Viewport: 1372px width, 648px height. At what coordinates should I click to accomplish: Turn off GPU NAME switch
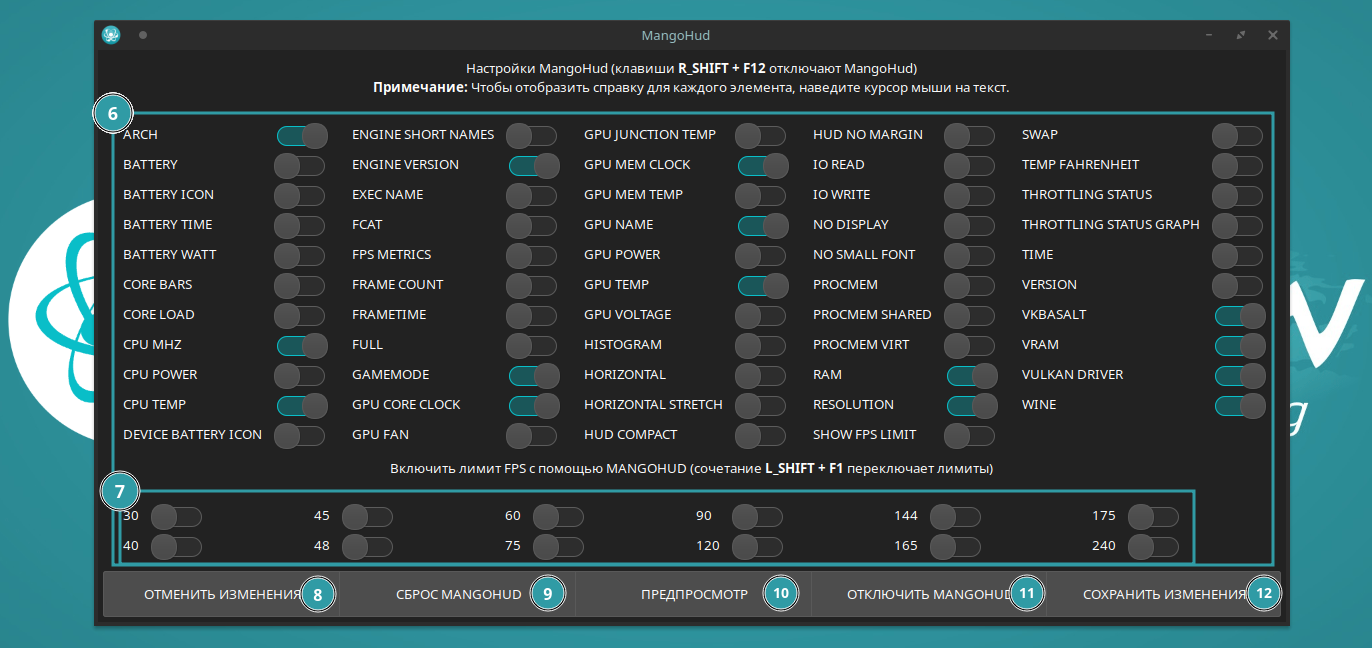pyautogui.click(x=763, y=225)
